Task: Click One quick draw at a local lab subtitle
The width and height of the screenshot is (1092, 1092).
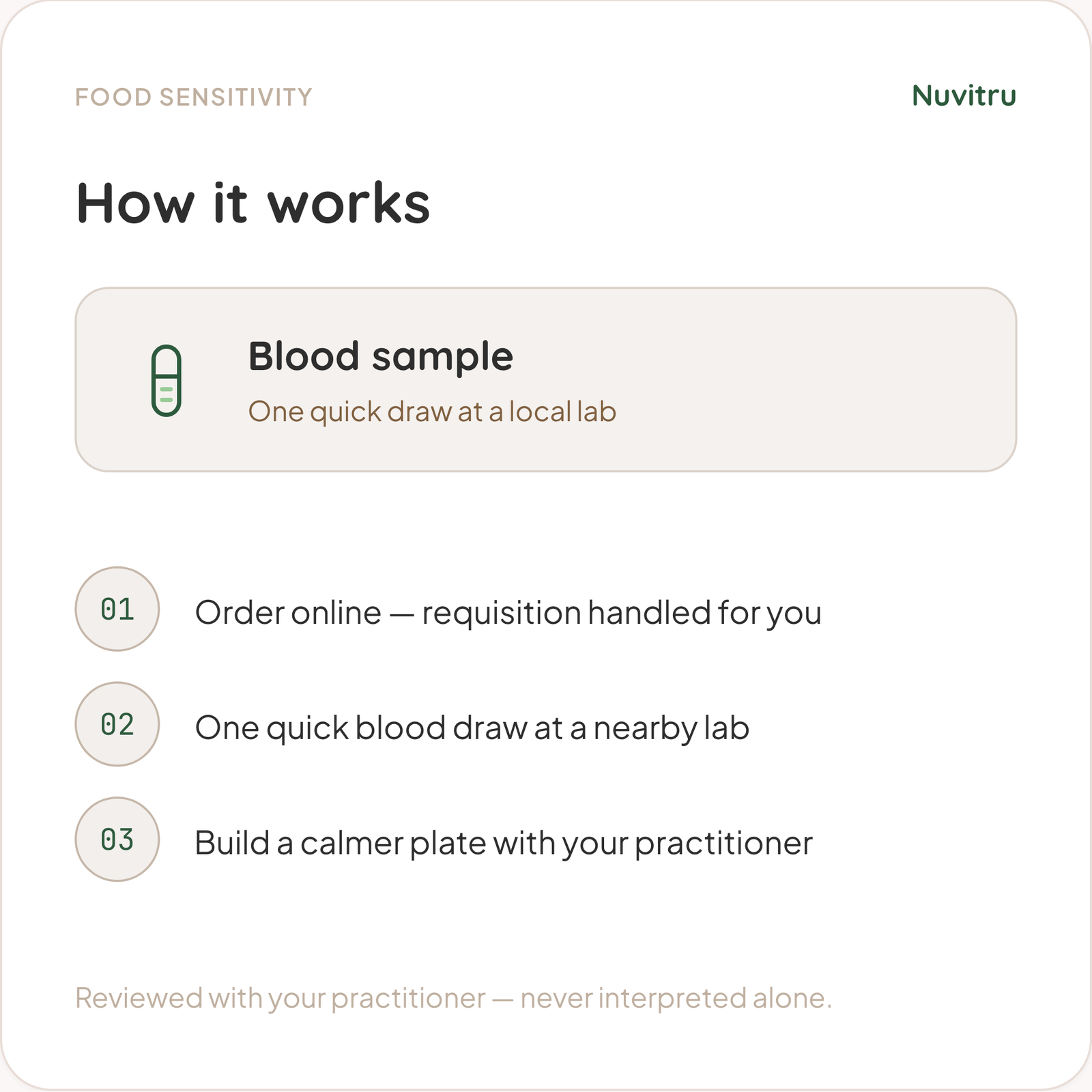Action: [432, 412]
